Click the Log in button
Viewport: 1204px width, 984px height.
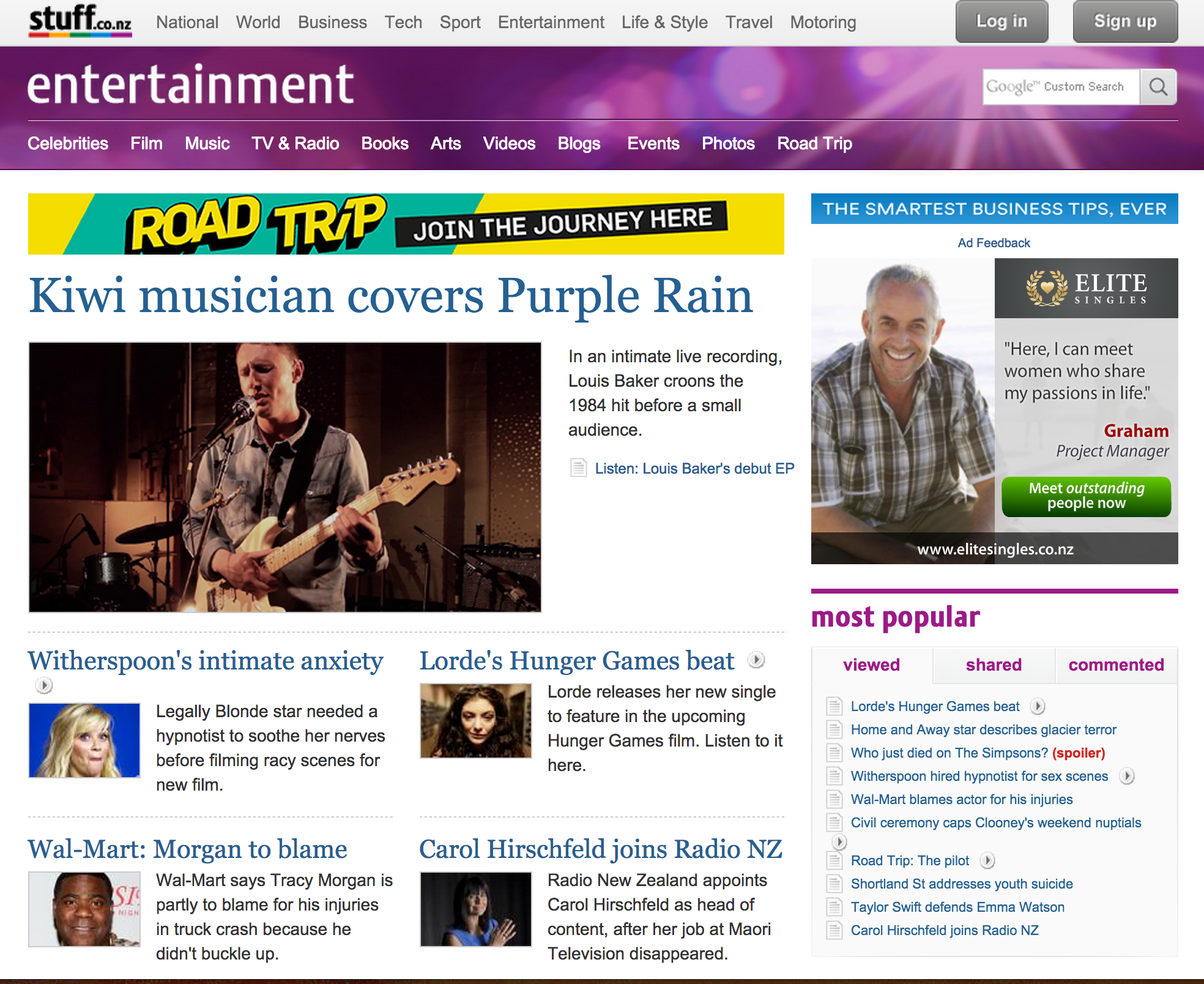pyautogui.click(x=1002, y=21)
